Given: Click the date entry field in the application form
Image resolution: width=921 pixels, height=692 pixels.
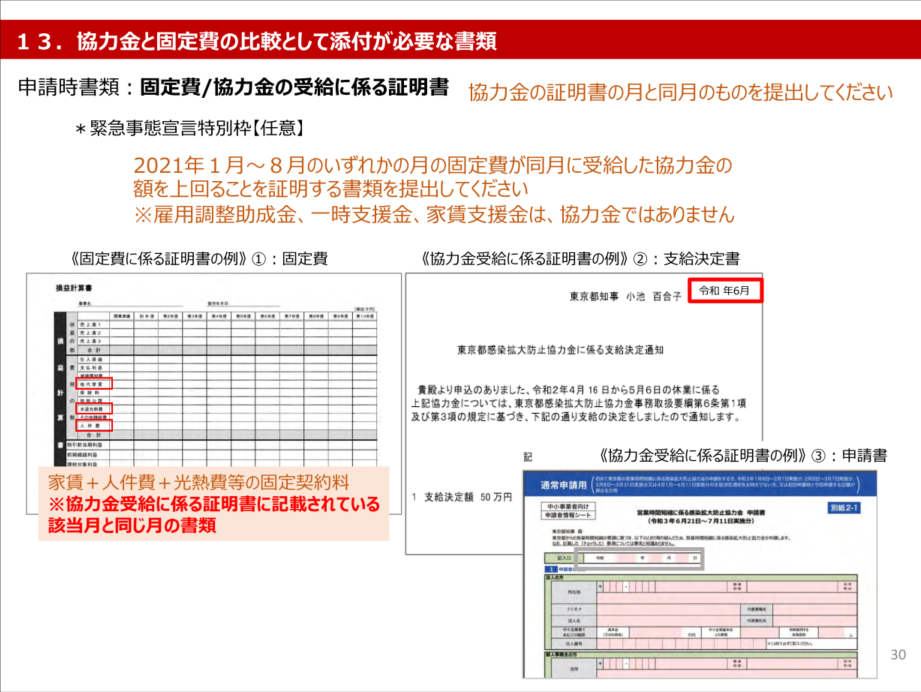Looking at the screenshot, I should click(x=642, y=558).
